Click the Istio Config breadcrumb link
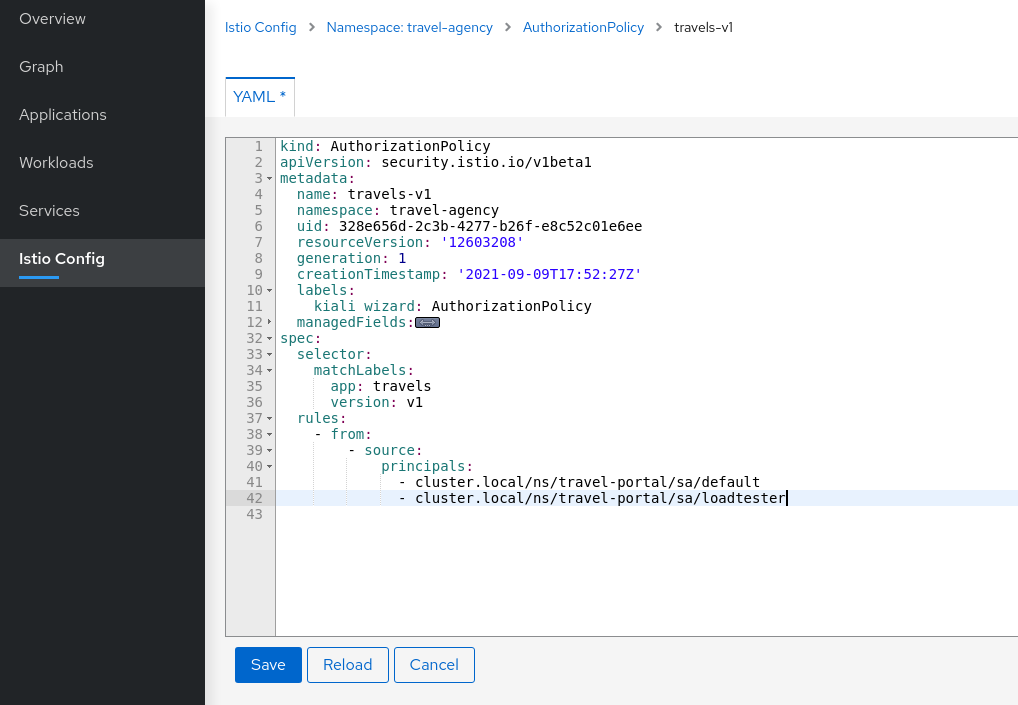Viewport: 1018px width, 705px height. (x=260, y=27)
